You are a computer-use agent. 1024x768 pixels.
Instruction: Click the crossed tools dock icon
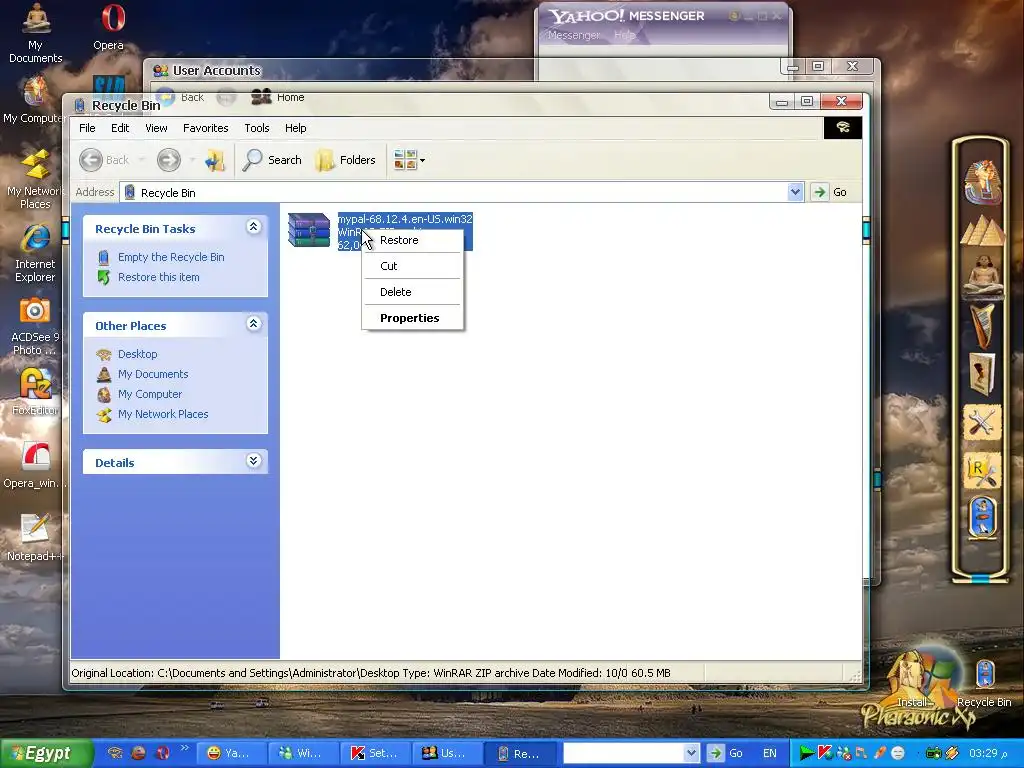(982, 423)
